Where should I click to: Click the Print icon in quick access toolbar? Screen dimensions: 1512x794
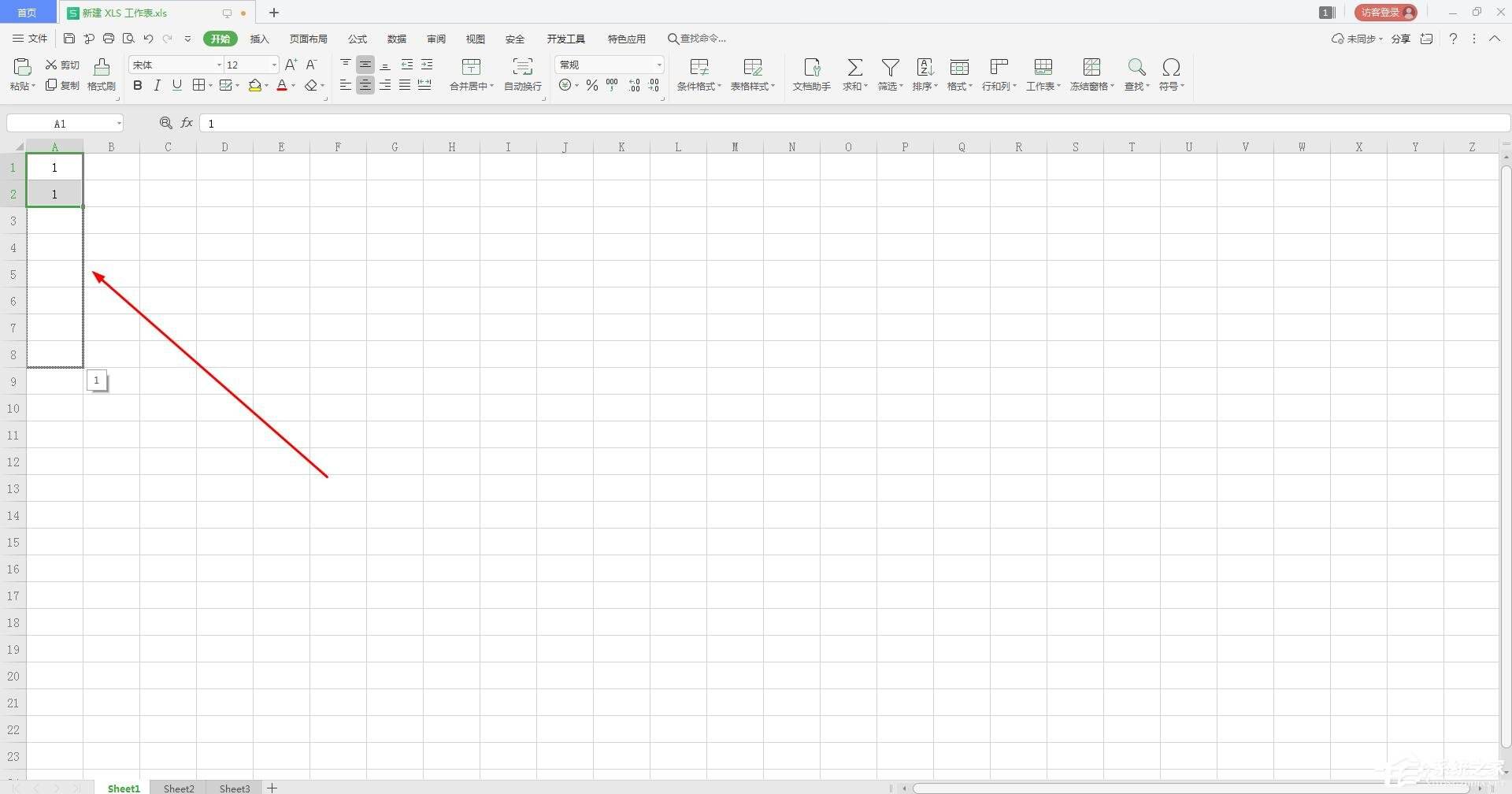coord(109,39)
